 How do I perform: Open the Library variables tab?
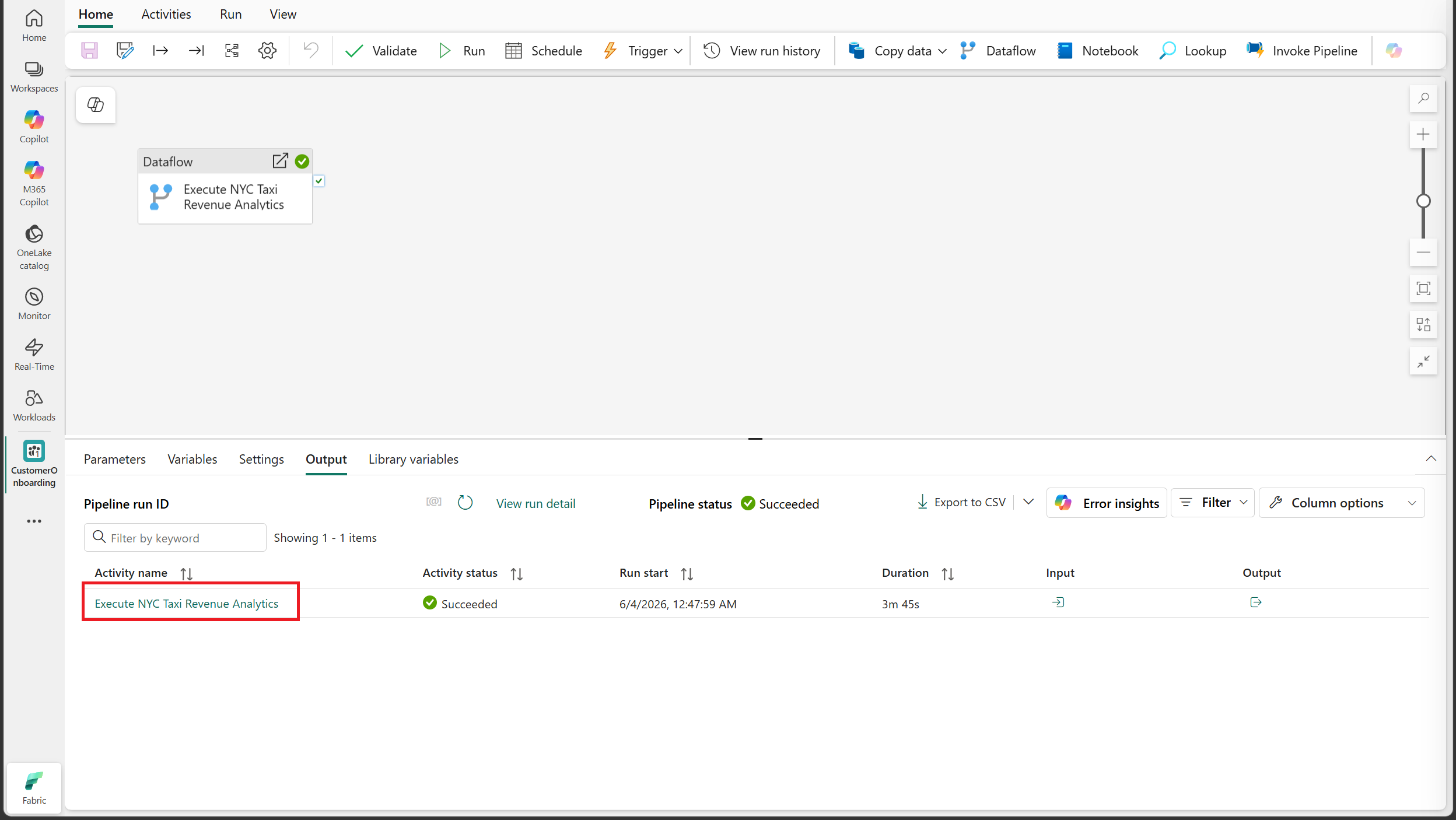click(x=414, y=460)
